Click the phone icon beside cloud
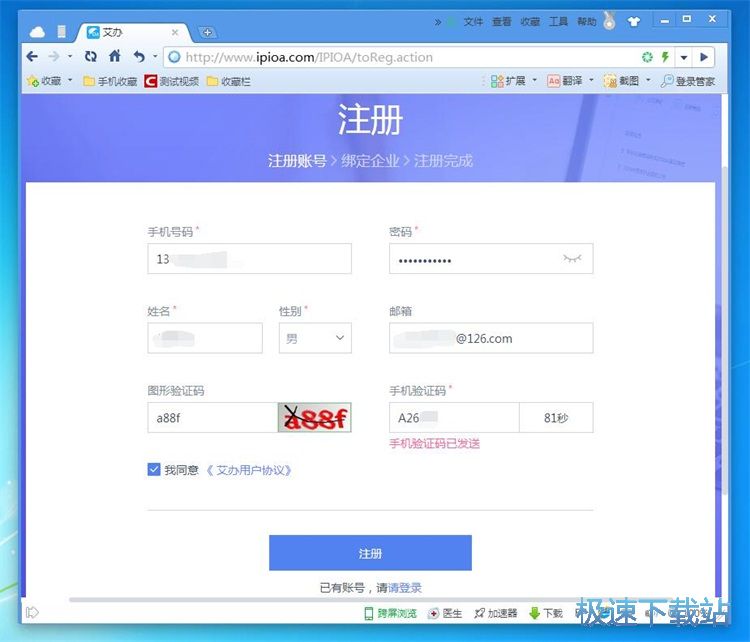This screenshot has width=750, height=642. click(61, 32)
